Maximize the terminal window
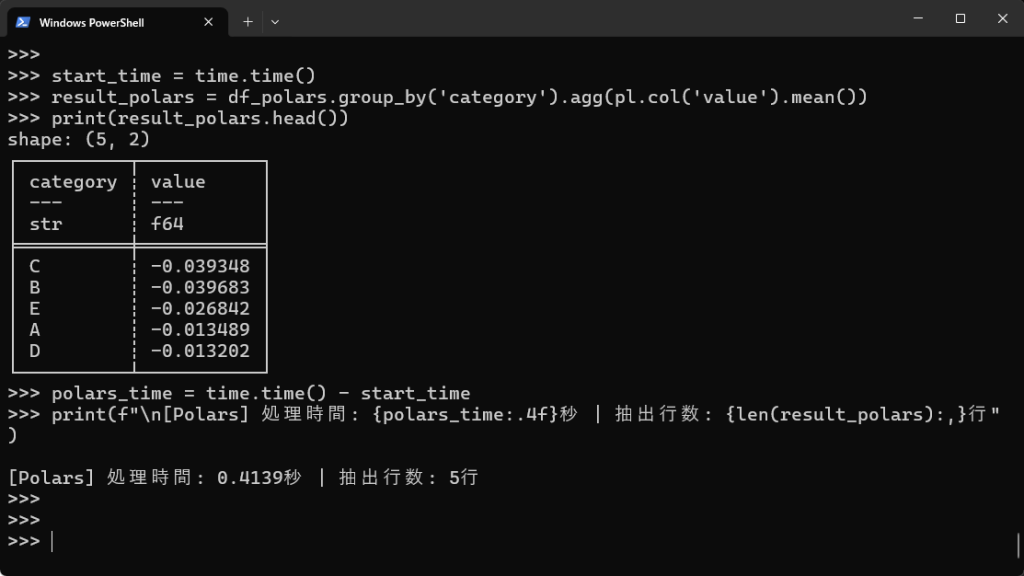This screenshot has height=576, width=1024. click(960, 18)
